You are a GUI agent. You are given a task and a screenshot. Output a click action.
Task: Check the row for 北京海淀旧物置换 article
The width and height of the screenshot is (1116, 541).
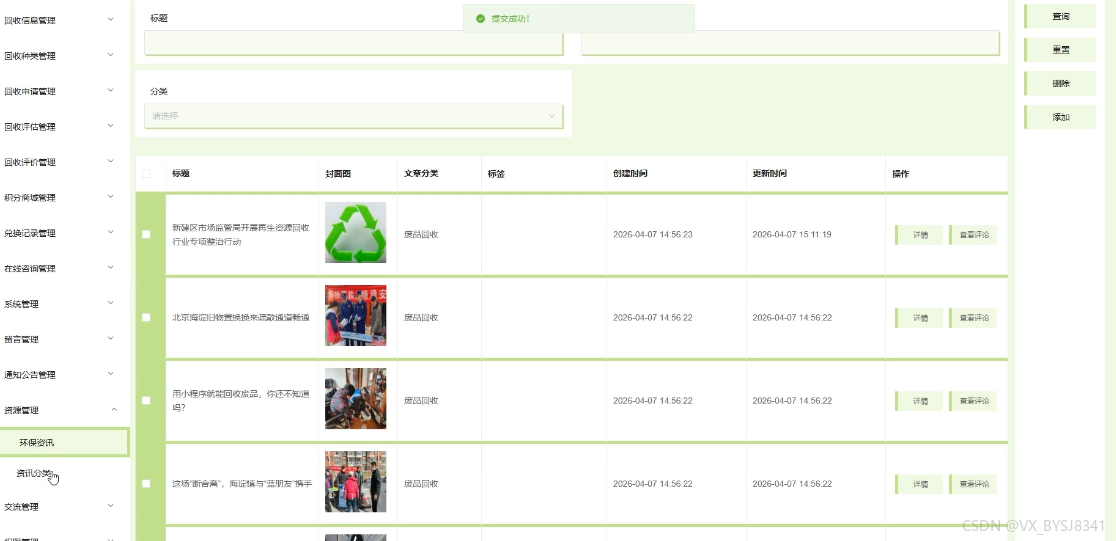point(147,317)
